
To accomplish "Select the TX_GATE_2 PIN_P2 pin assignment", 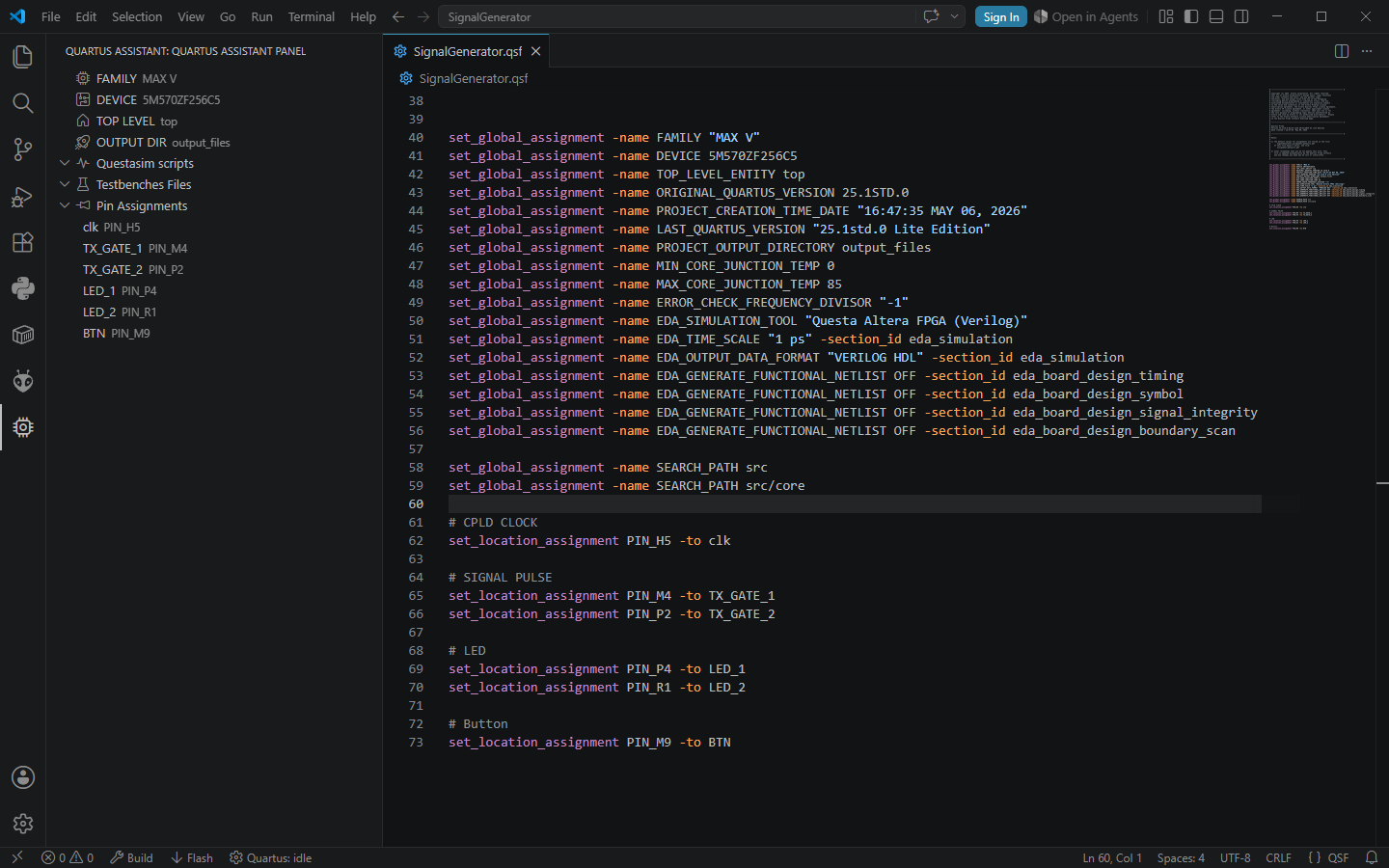I will [x=214, y=269].
